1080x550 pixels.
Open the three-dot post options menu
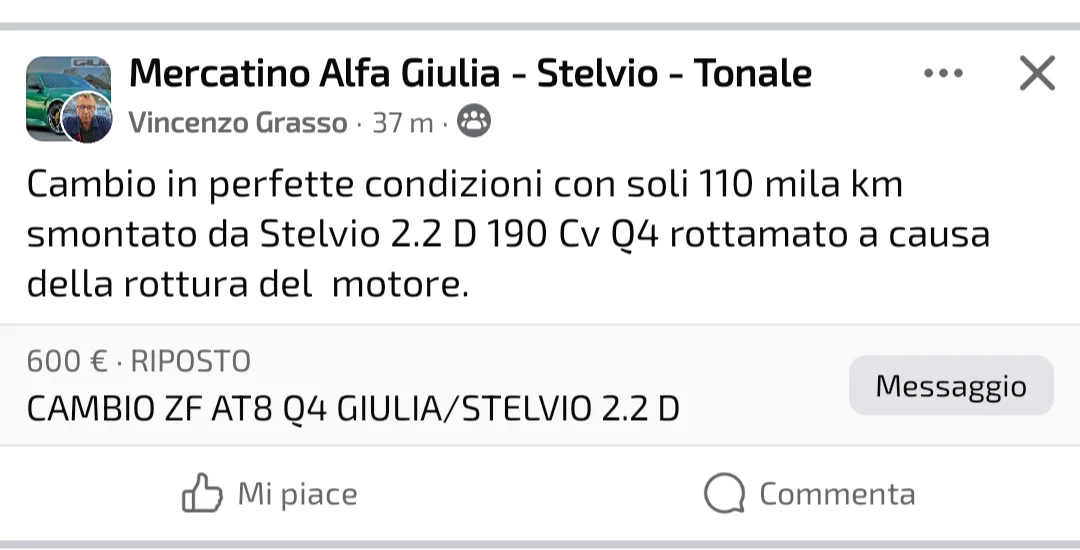coord(943,74)
